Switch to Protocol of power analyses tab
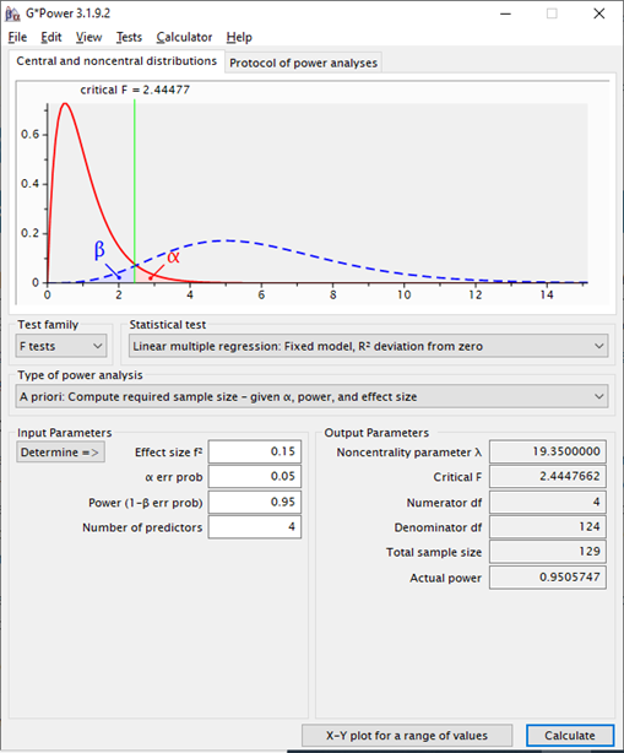Screen dimensions: 625x756 (303, 63)
